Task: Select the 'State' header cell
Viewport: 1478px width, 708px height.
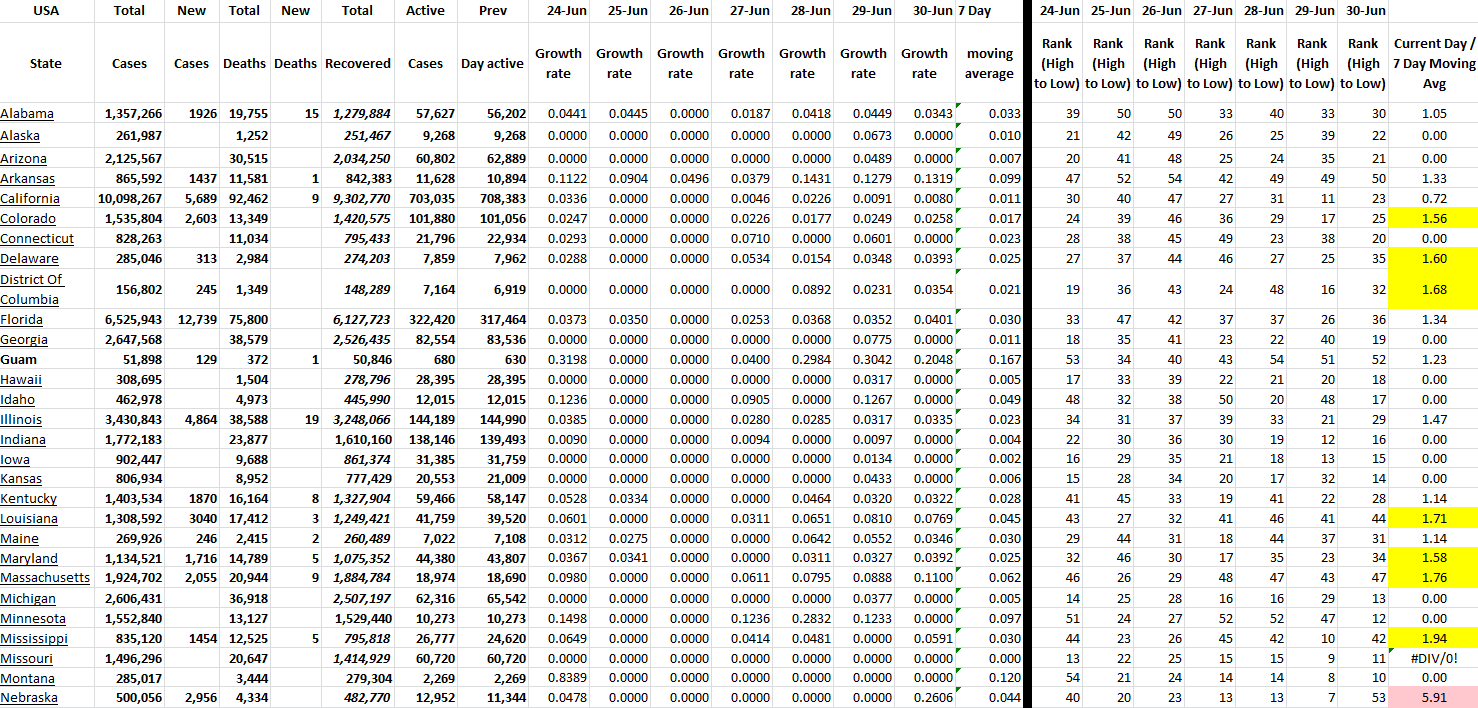Action: [x=46, y=63]
